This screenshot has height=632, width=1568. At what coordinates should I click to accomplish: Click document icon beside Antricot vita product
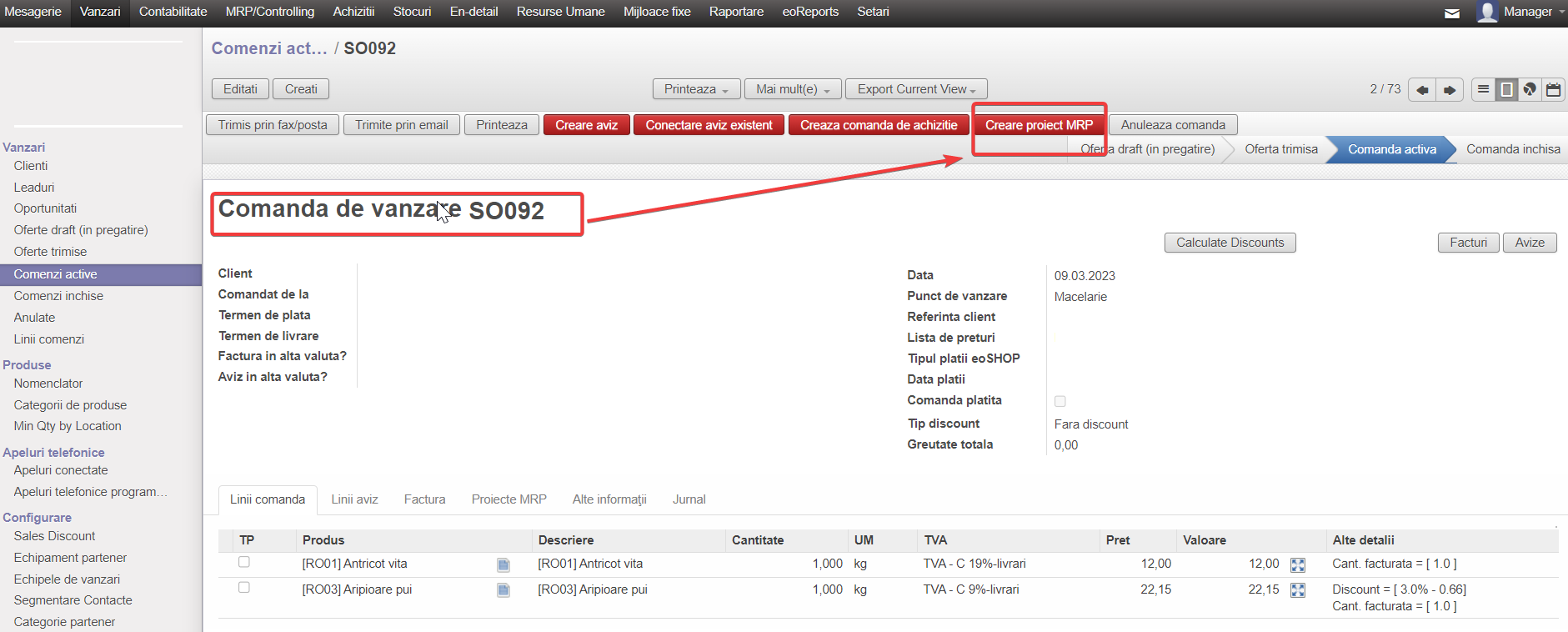503,565
